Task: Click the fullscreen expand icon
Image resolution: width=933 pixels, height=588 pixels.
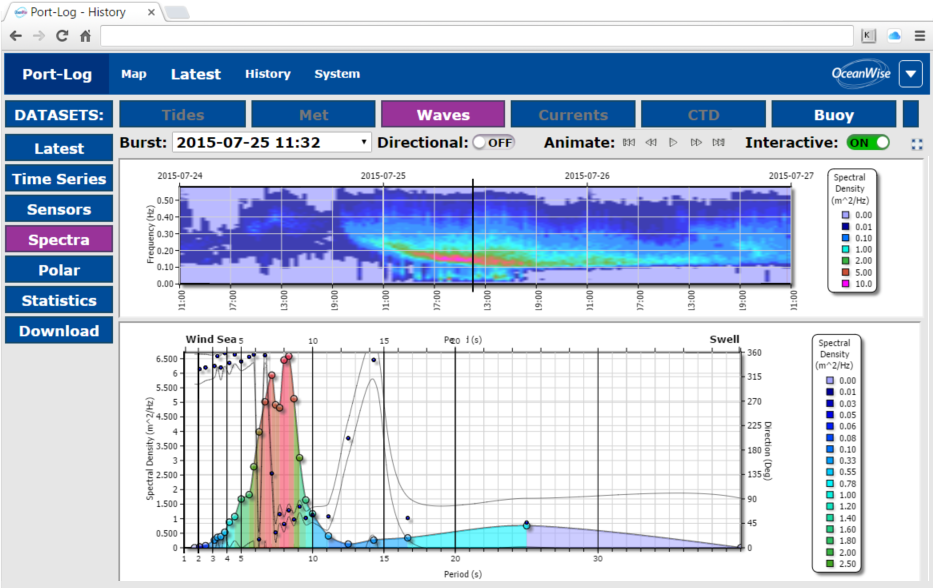Action: coord(917,144)
